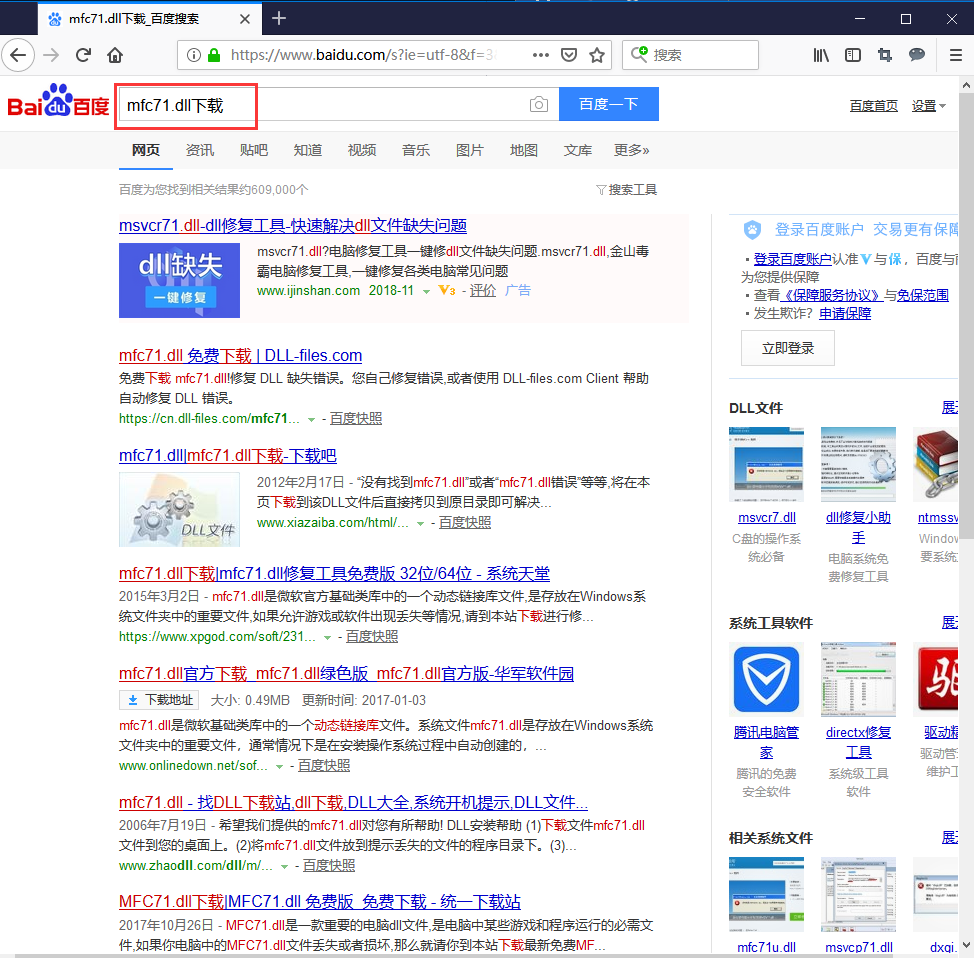The height and width of the screenshot is (958, 974).
Task: Open the directx修复工具 link
Action: coord(858,742)
